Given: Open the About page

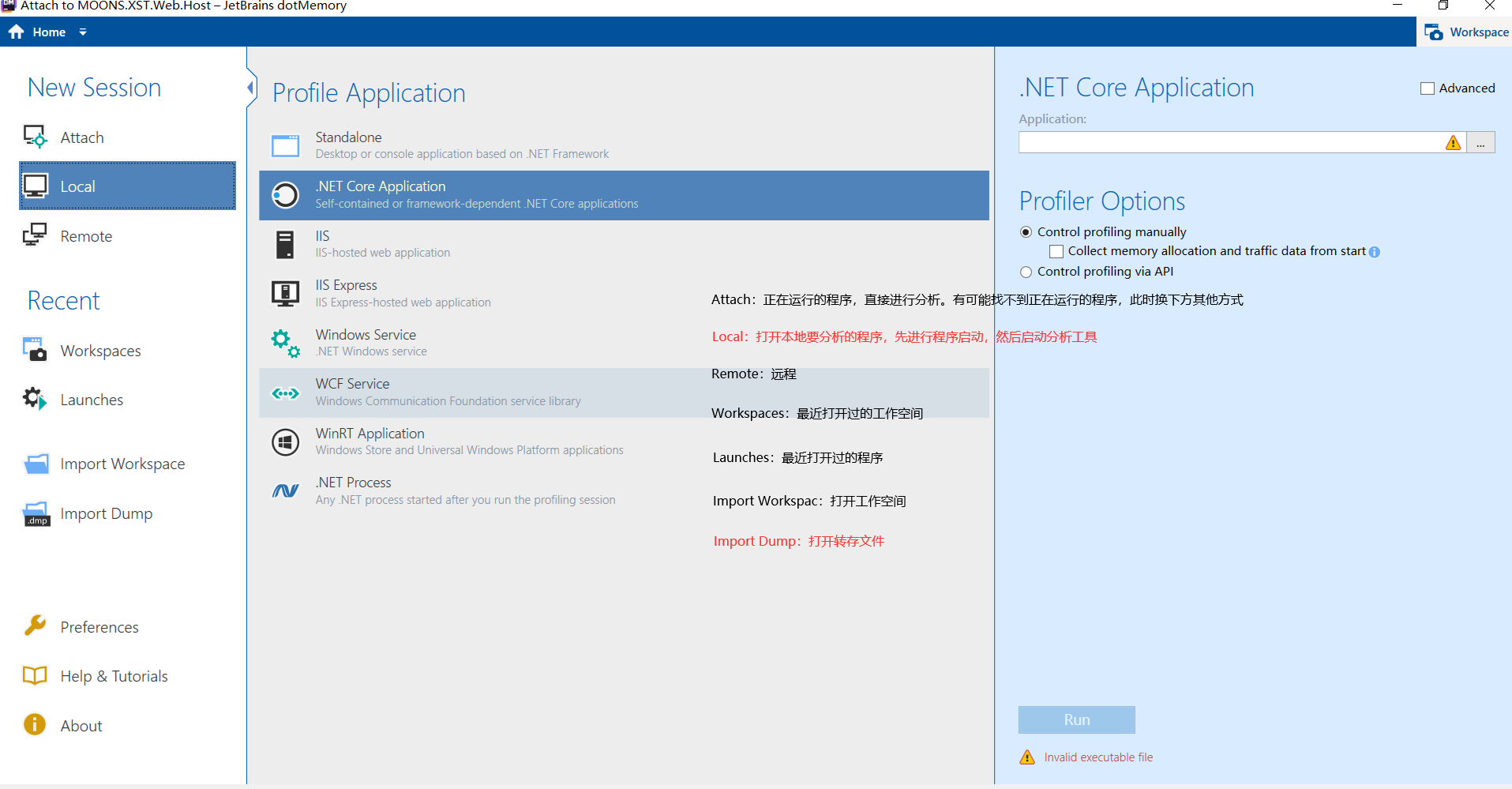Looking at the screenshot, I should 127,725.
